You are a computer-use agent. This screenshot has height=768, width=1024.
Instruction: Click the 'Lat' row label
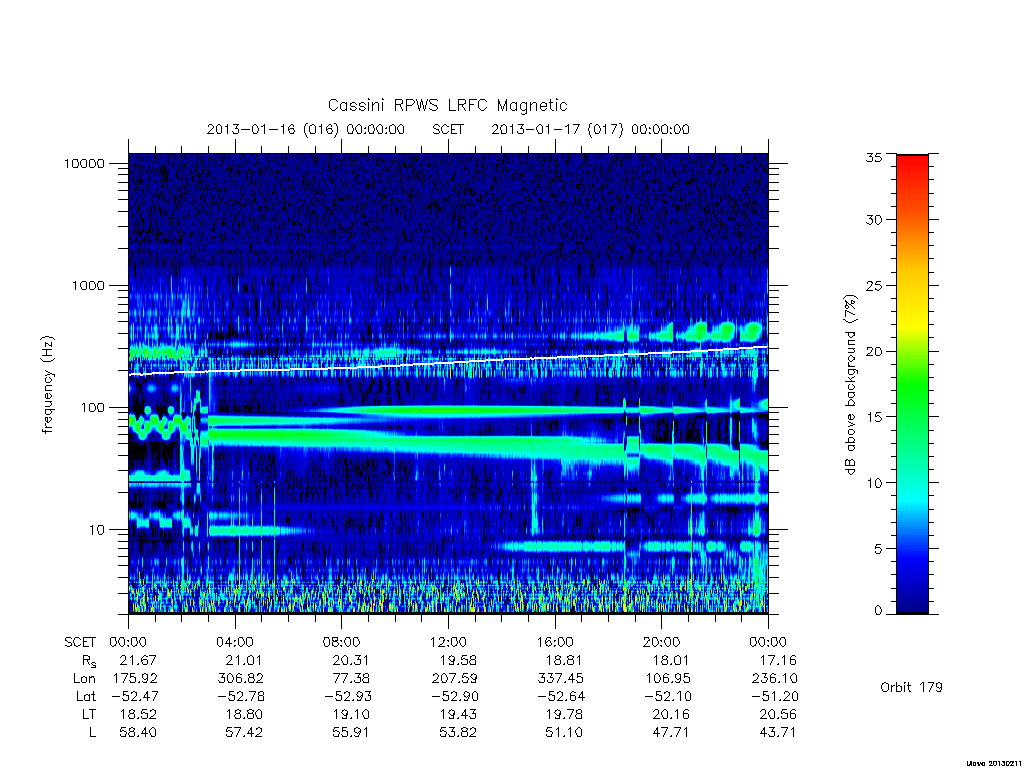point(86,696)
